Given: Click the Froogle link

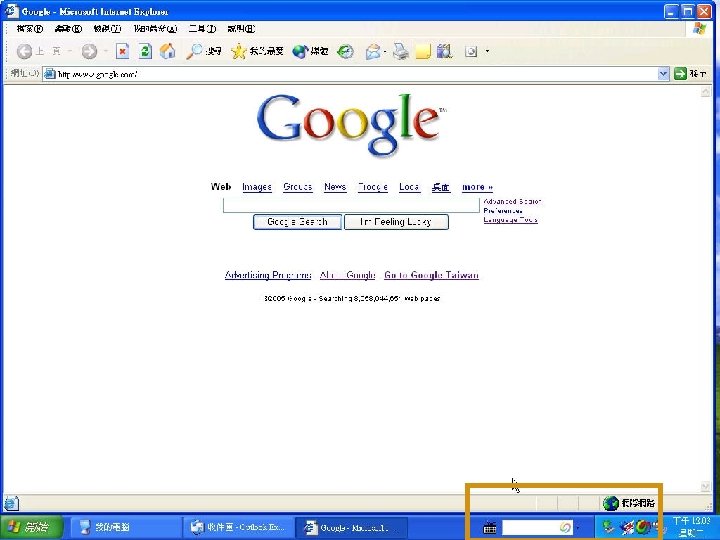Looking at the screenshot, I should [x=372, y=187].
